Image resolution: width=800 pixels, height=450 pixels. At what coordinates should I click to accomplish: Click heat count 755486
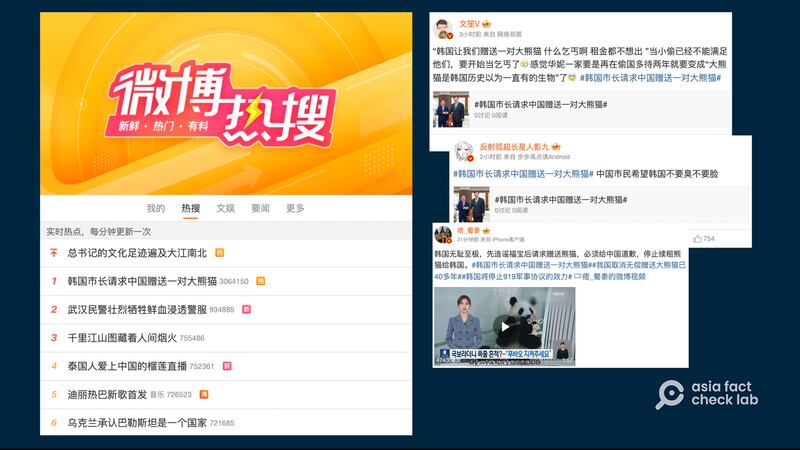click(x=192, y=338)
